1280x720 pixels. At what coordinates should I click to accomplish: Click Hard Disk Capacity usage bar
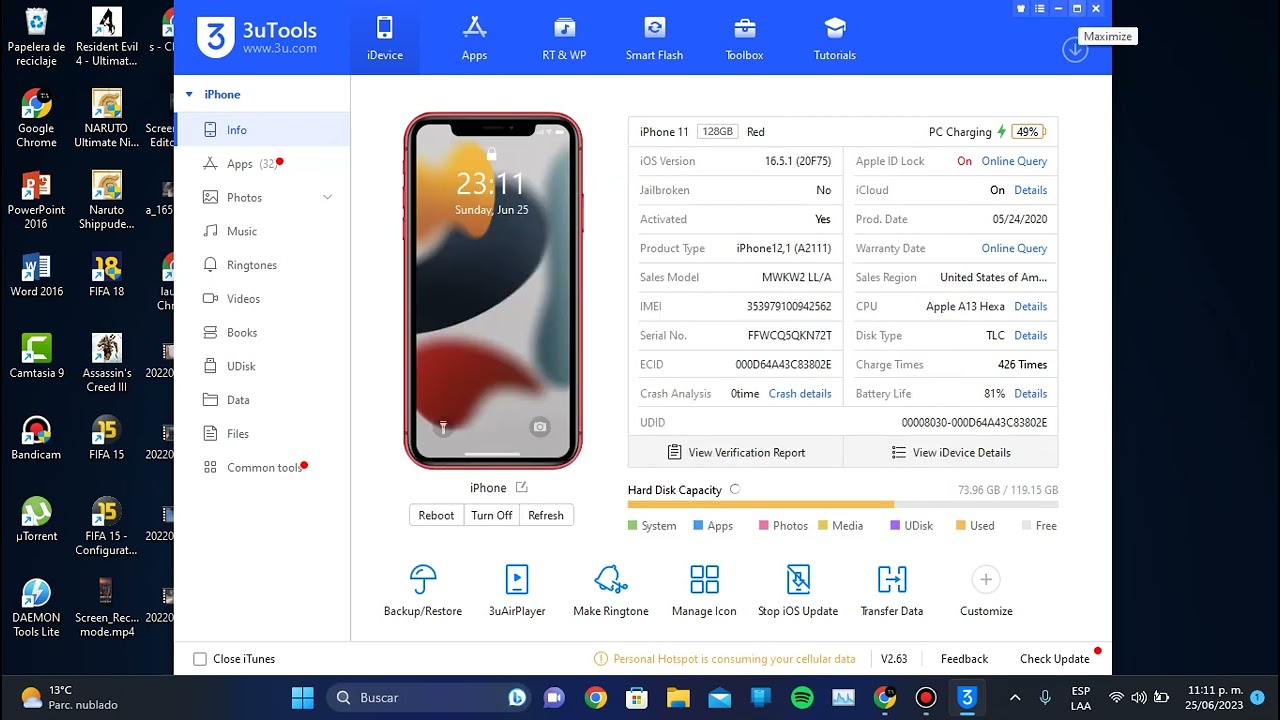coord(843,505)
